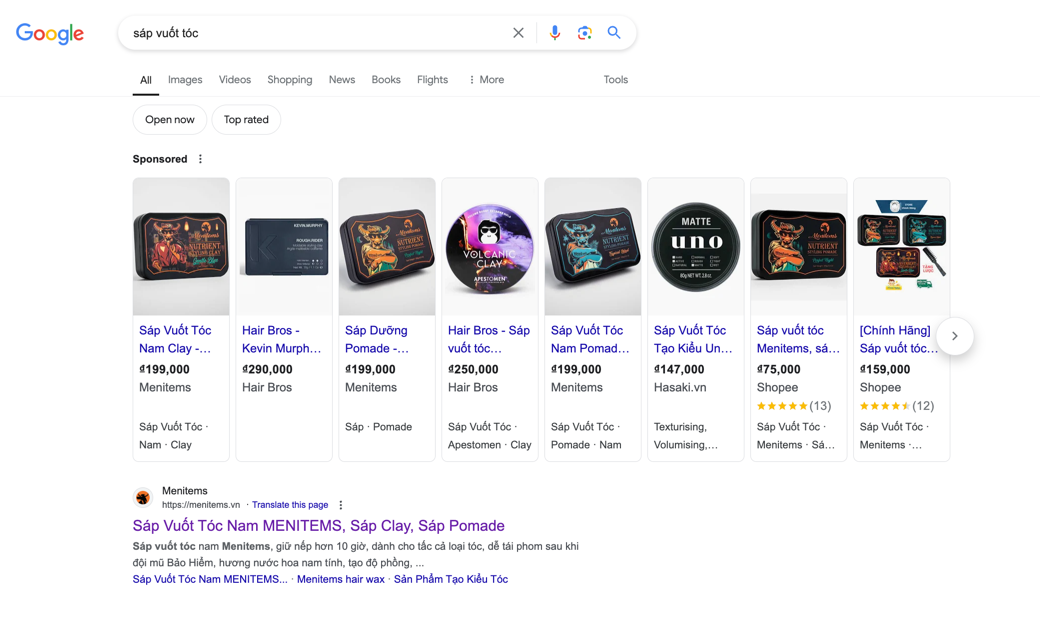Click the star rating with (13) reviews
The height and width of the screenshot is (621, 1040).
(x=794, y=406)
